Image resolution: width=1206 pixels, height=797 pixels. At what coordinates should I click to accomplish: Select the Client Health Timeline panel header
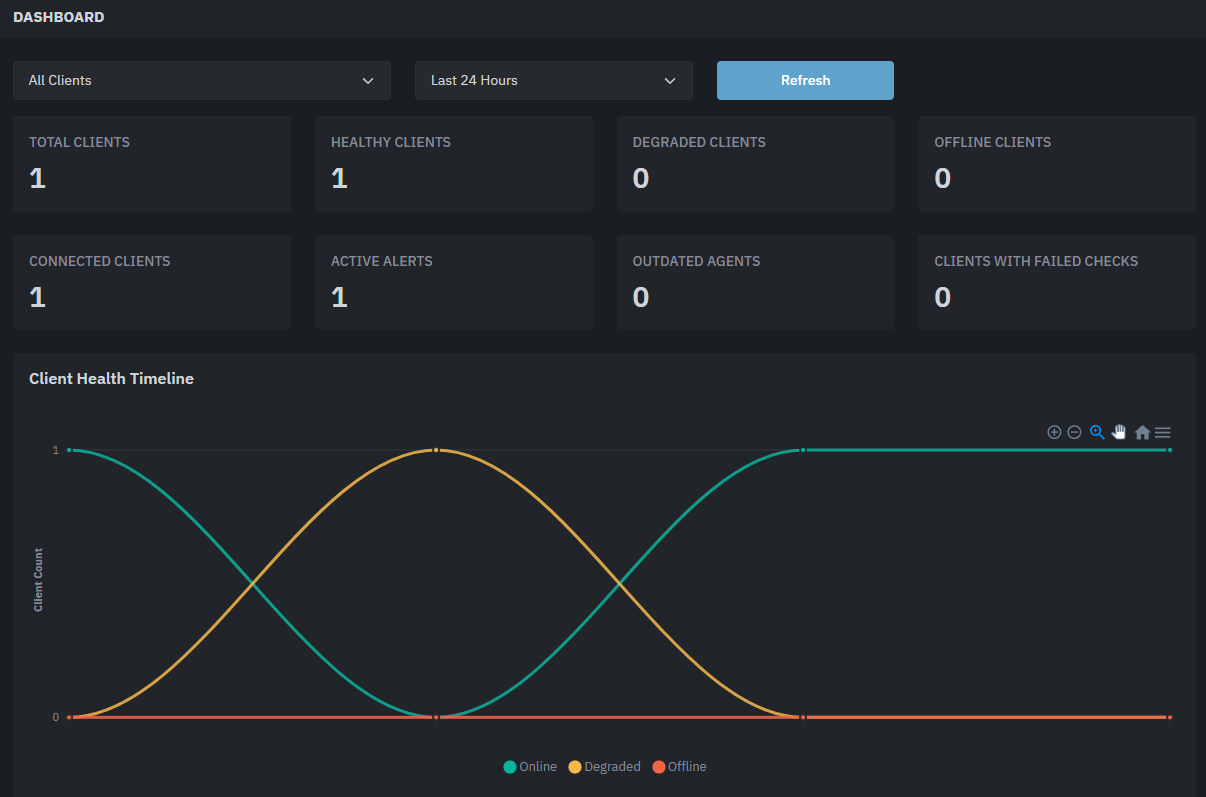tap(111, 378)
